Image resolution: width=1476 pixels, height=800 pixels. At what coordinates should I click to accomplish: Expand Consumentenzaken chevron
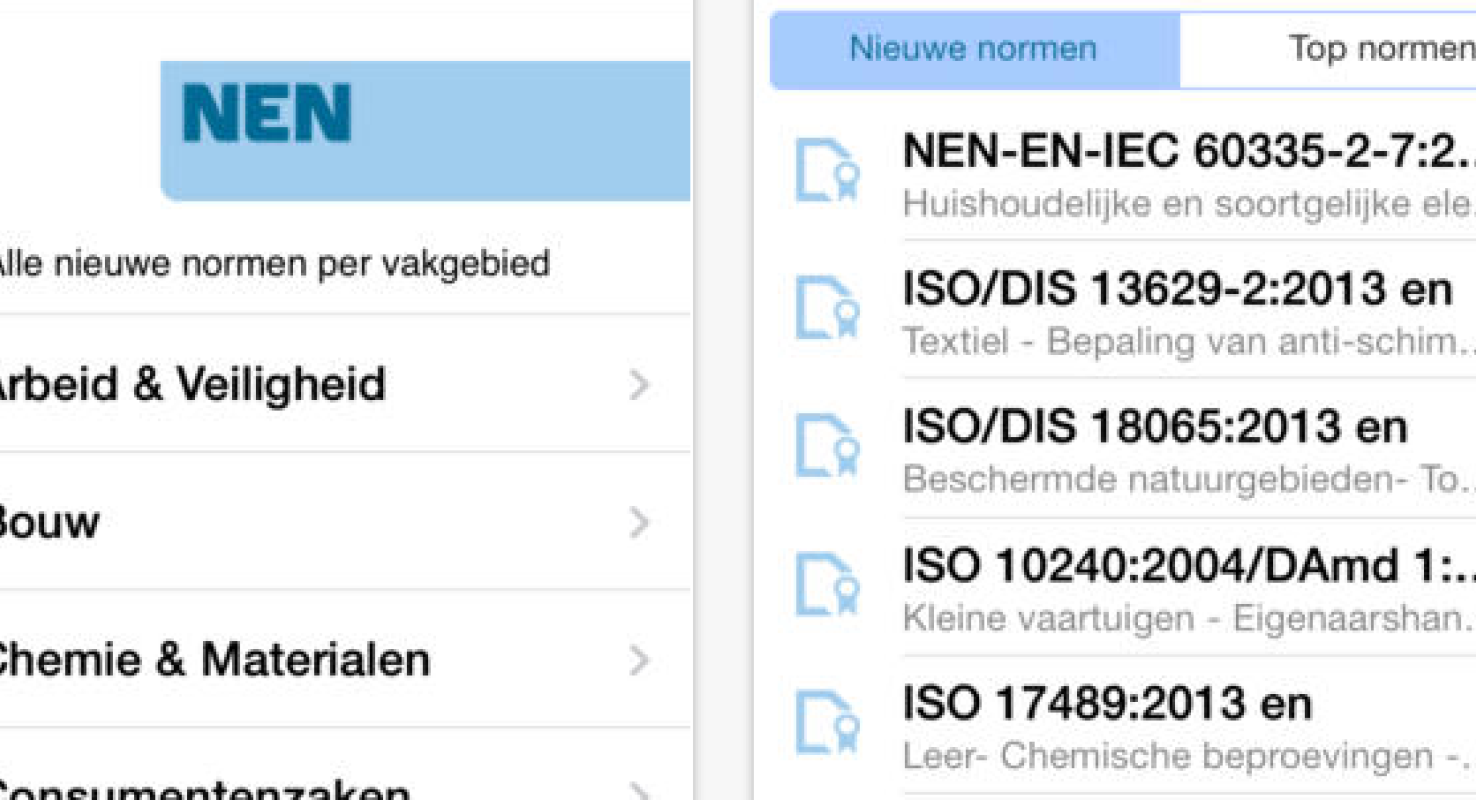(640, 793)
